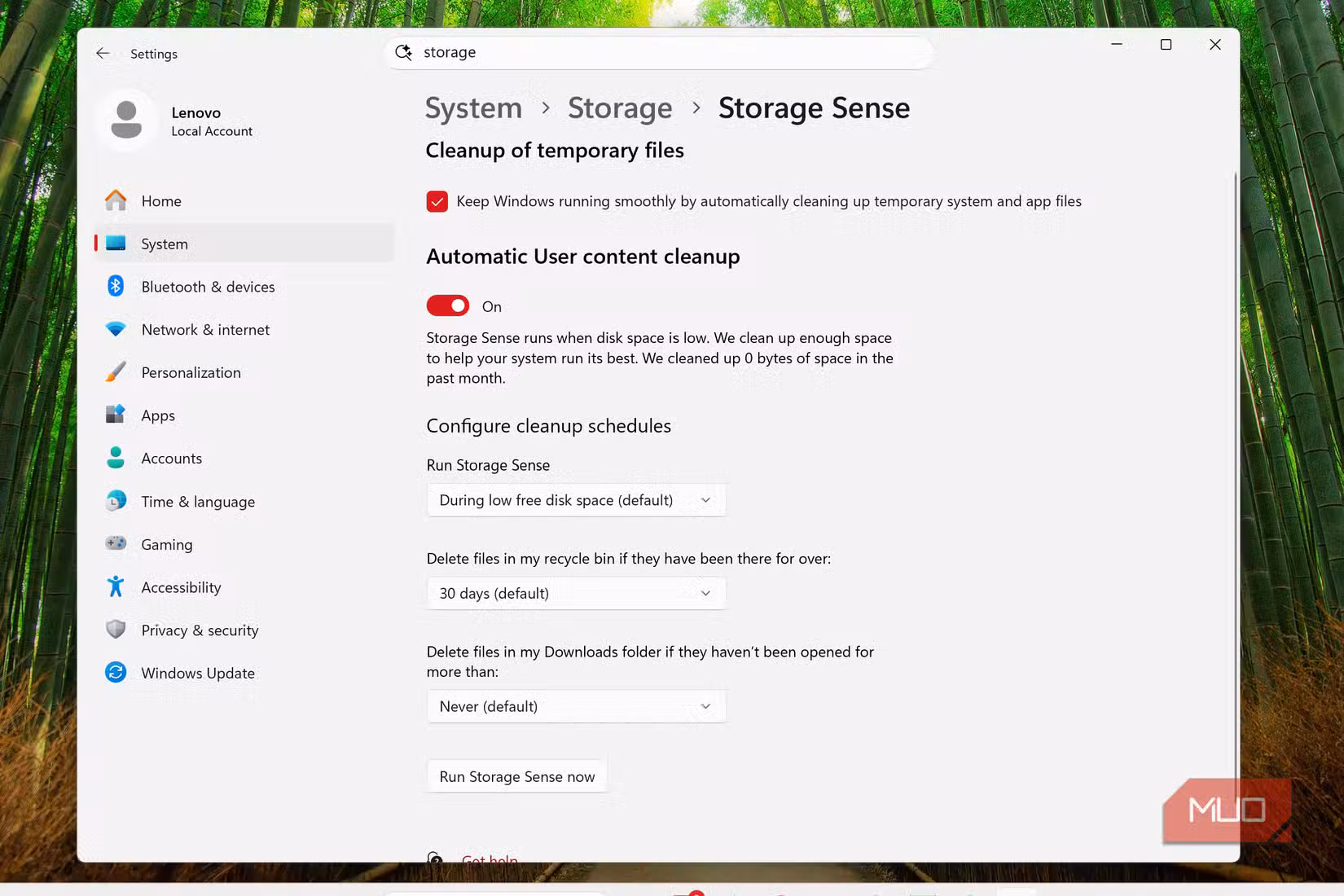
Task: Click the Privacy shield icon
Action: [x=116, y=630]
